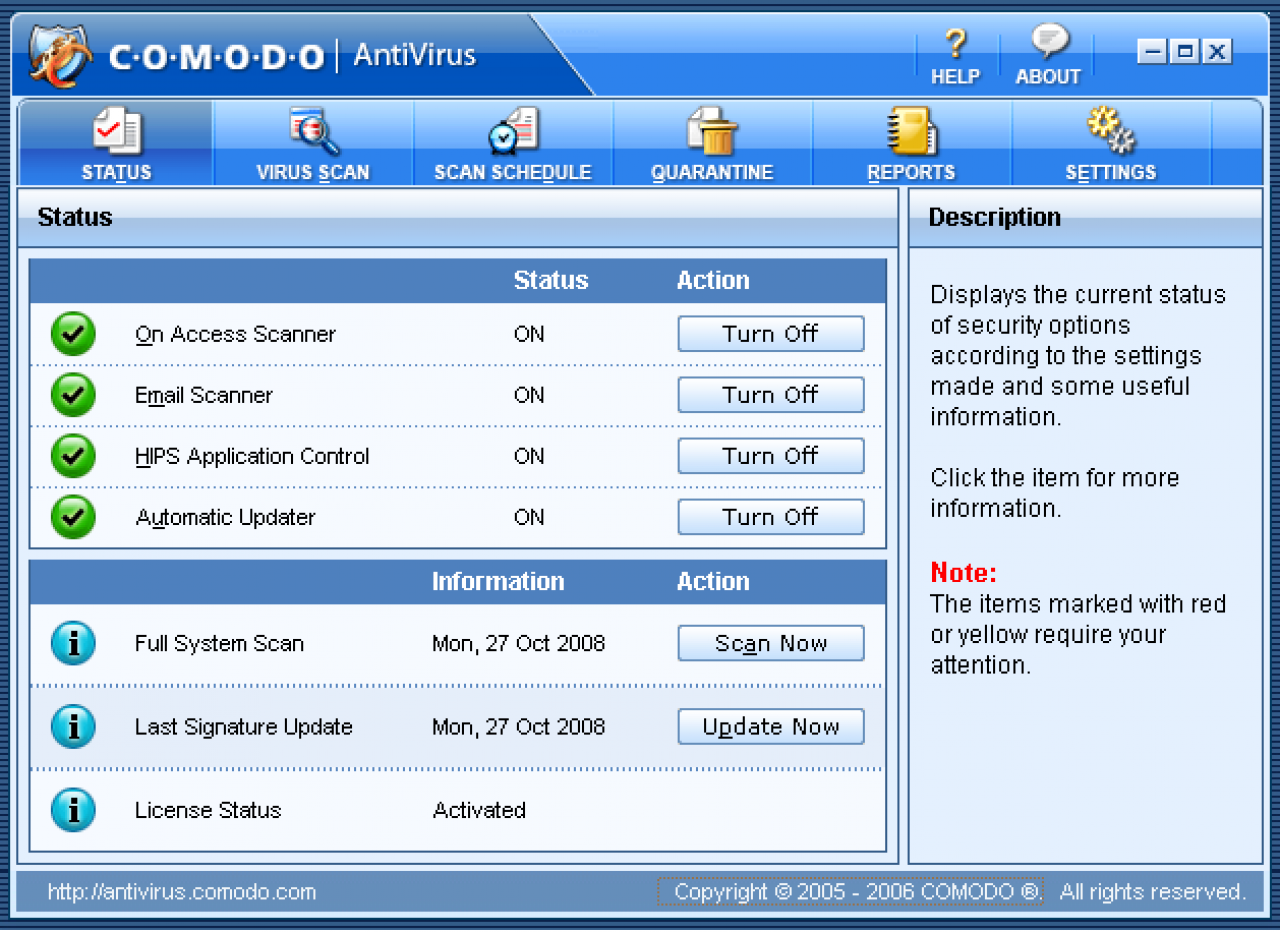Screen dimensions: 1280x932
Task: Click the Comodo shield logo icon
Action: pyautogui.click(x=62, y=55)
